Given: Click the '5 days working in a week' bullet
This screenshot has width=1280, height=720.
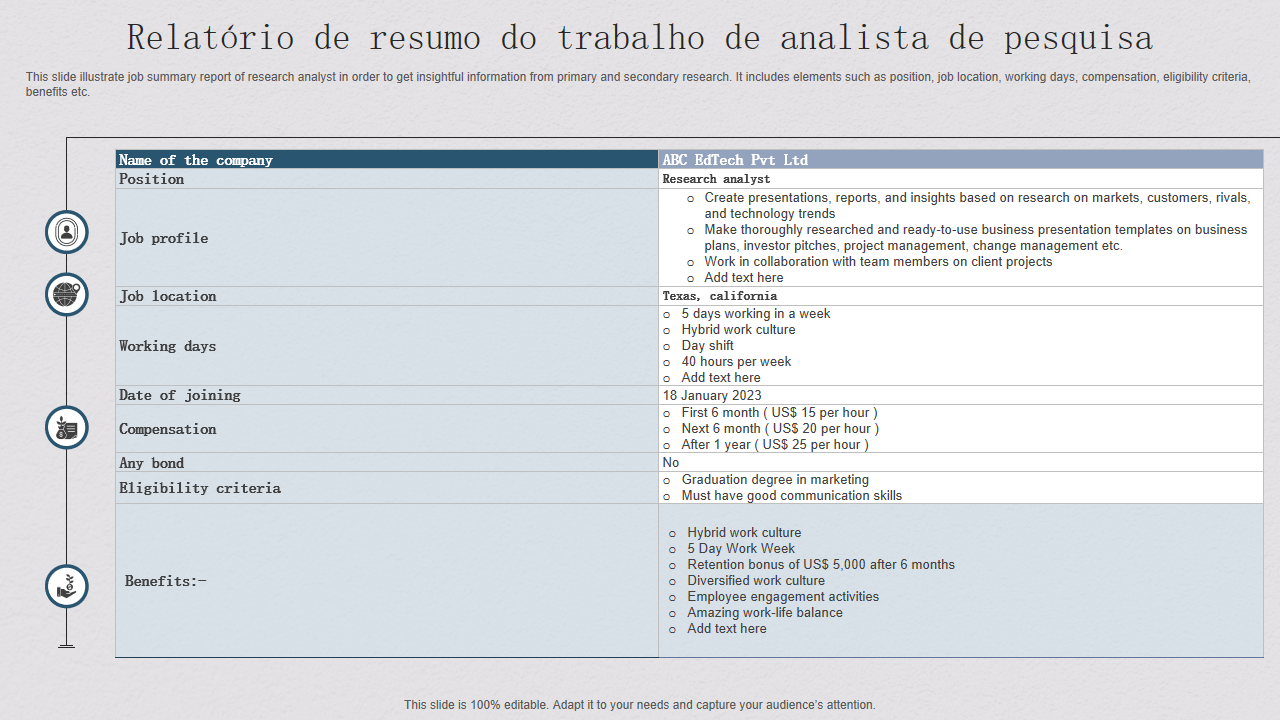Looking at the screenshot, I should click(x=756, y=314).
